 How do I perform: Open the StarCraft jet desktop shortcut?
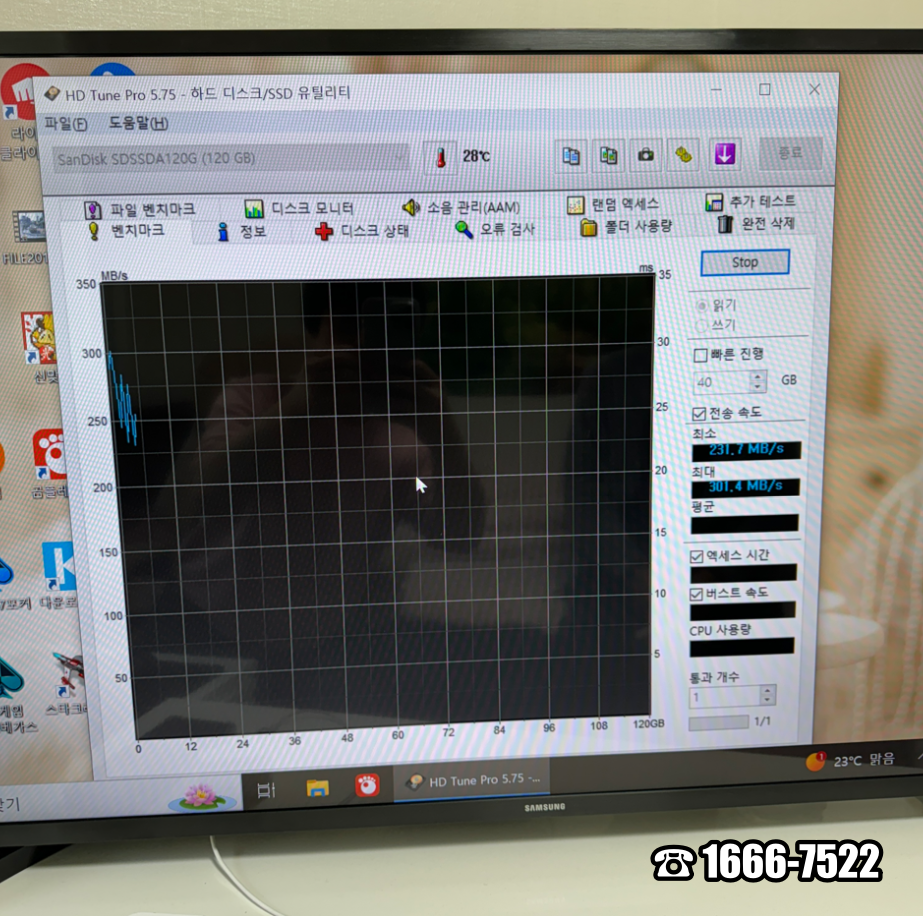point(68,683)
